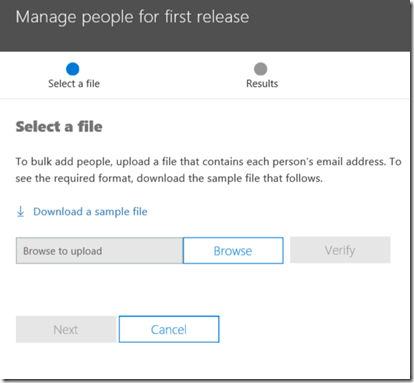
Task: Click the Verify button
Action: tap(340, 250)
